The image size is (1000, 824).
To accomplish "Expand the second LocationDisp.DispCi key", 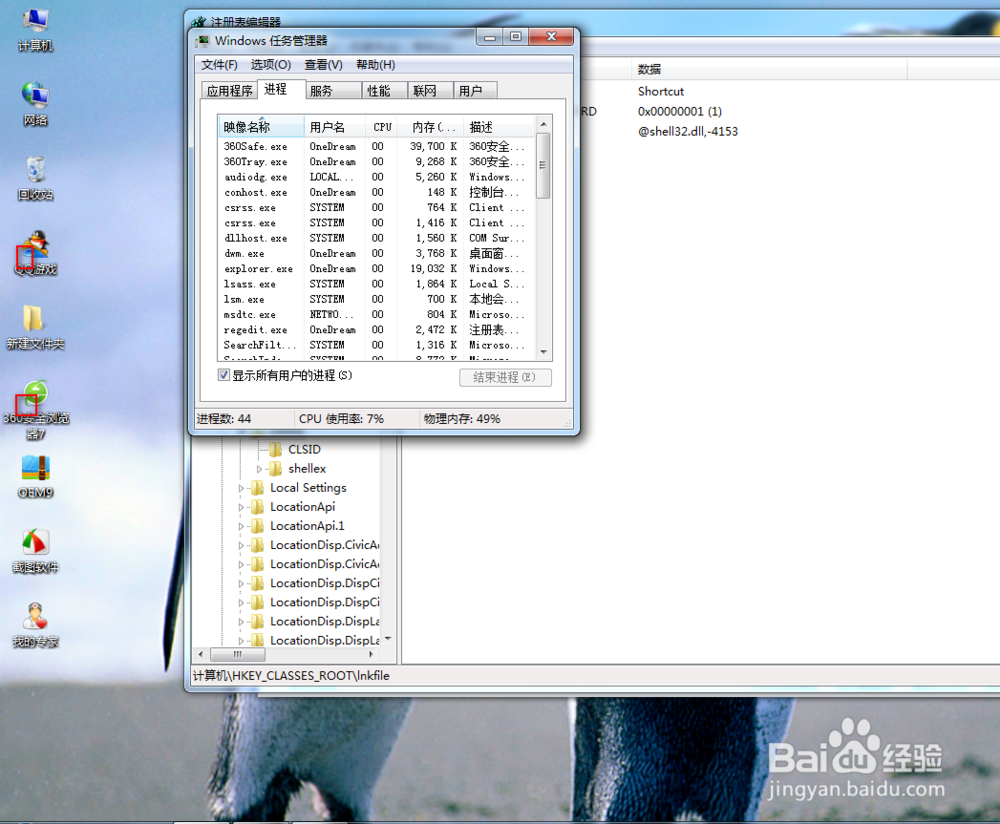I will (x=241, y=603).
